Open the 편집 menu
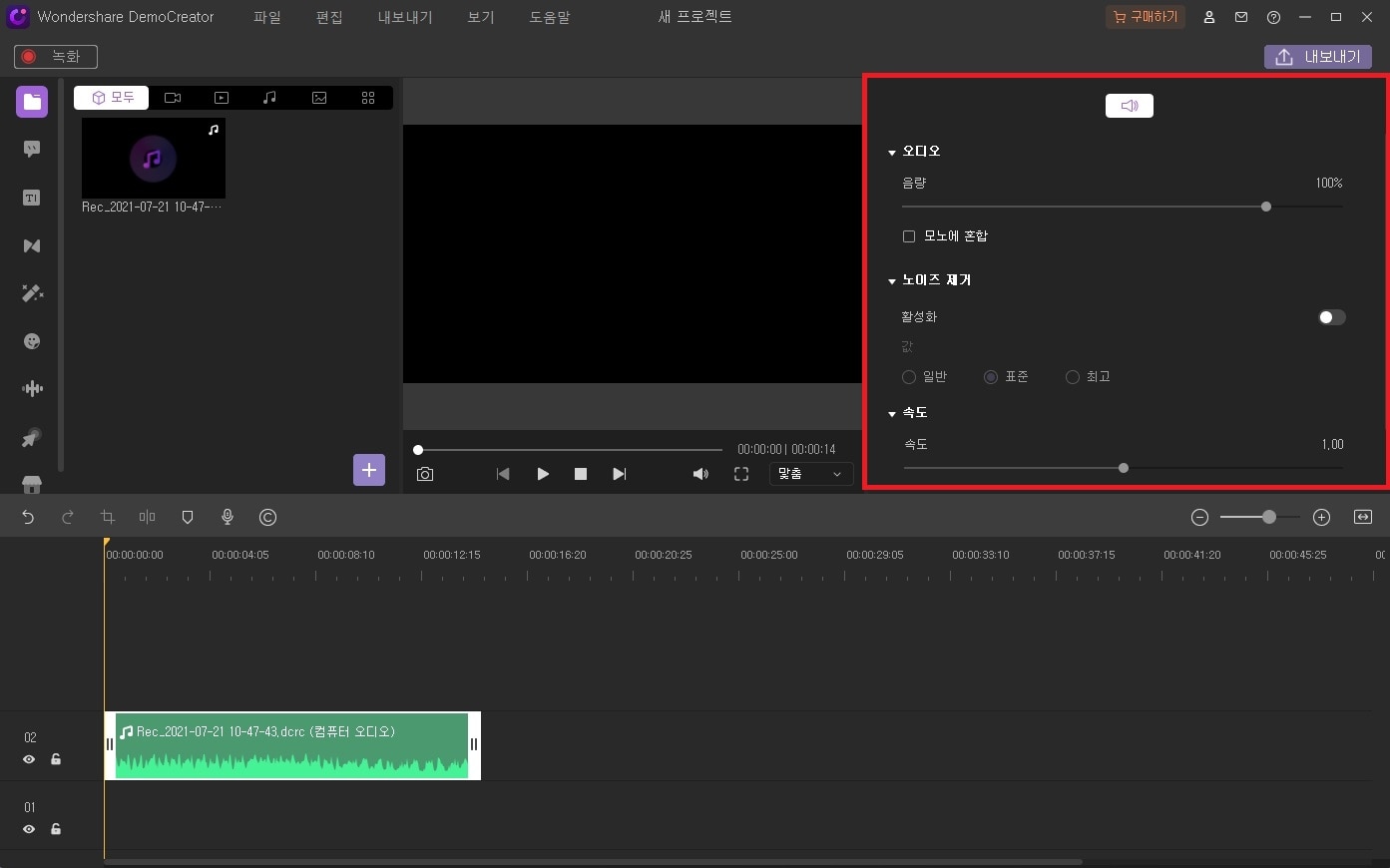Viewport: 1390px width, 868px height. 329,17
